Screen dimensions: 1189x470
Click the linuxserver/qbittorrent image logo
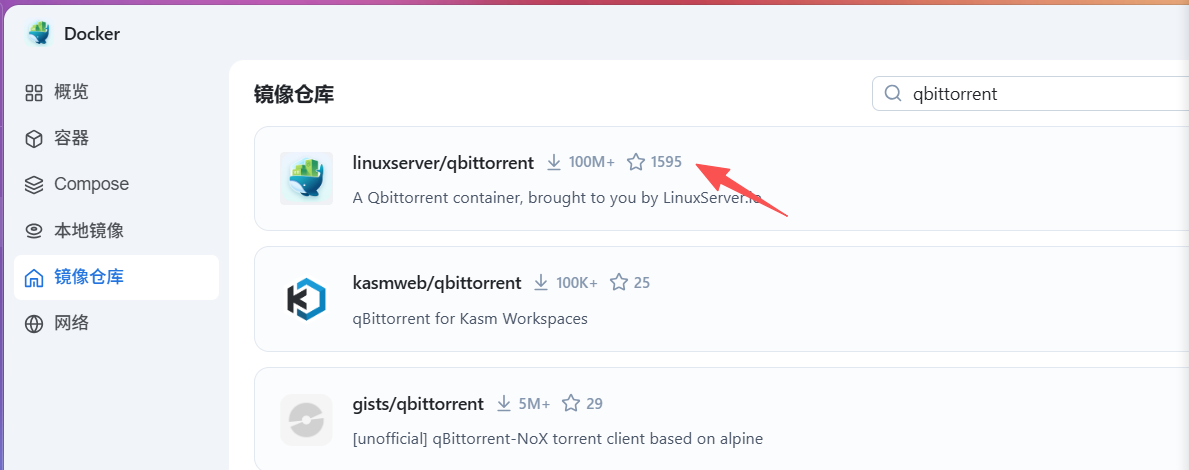306,179
